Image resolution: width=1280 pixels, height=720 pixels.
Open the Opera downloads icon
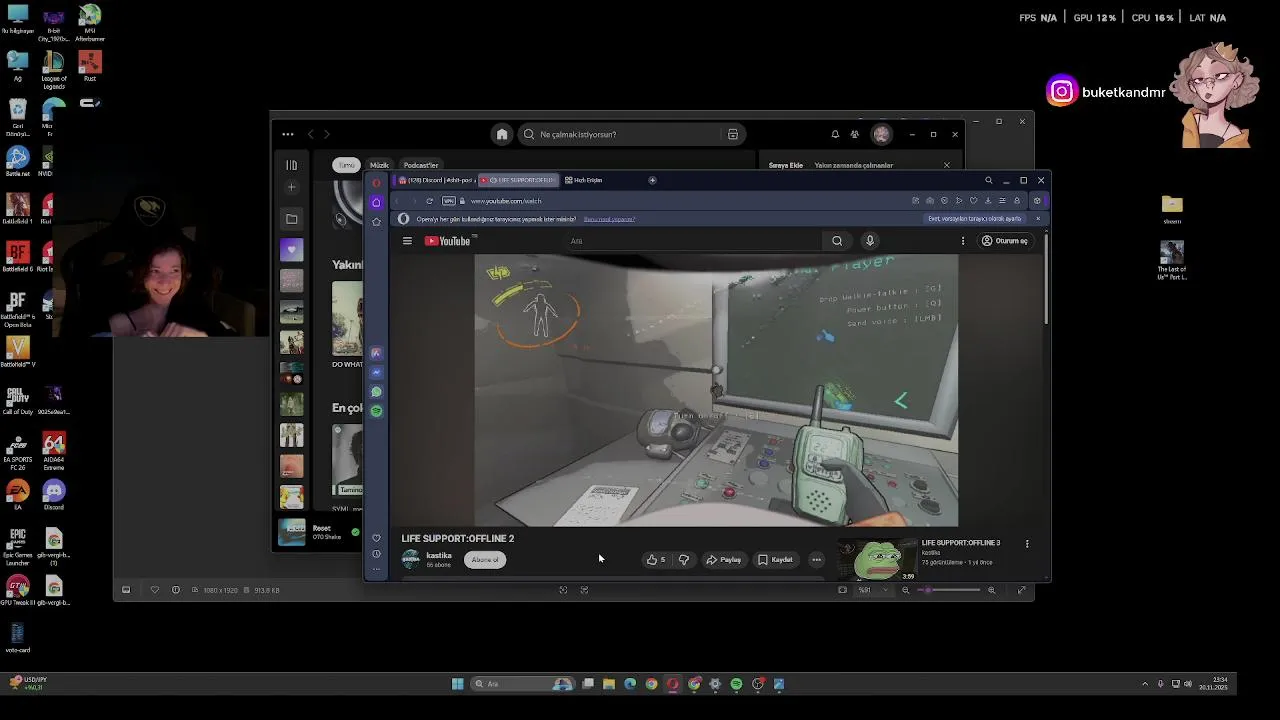pyautogui.click(x=988, y=201)
